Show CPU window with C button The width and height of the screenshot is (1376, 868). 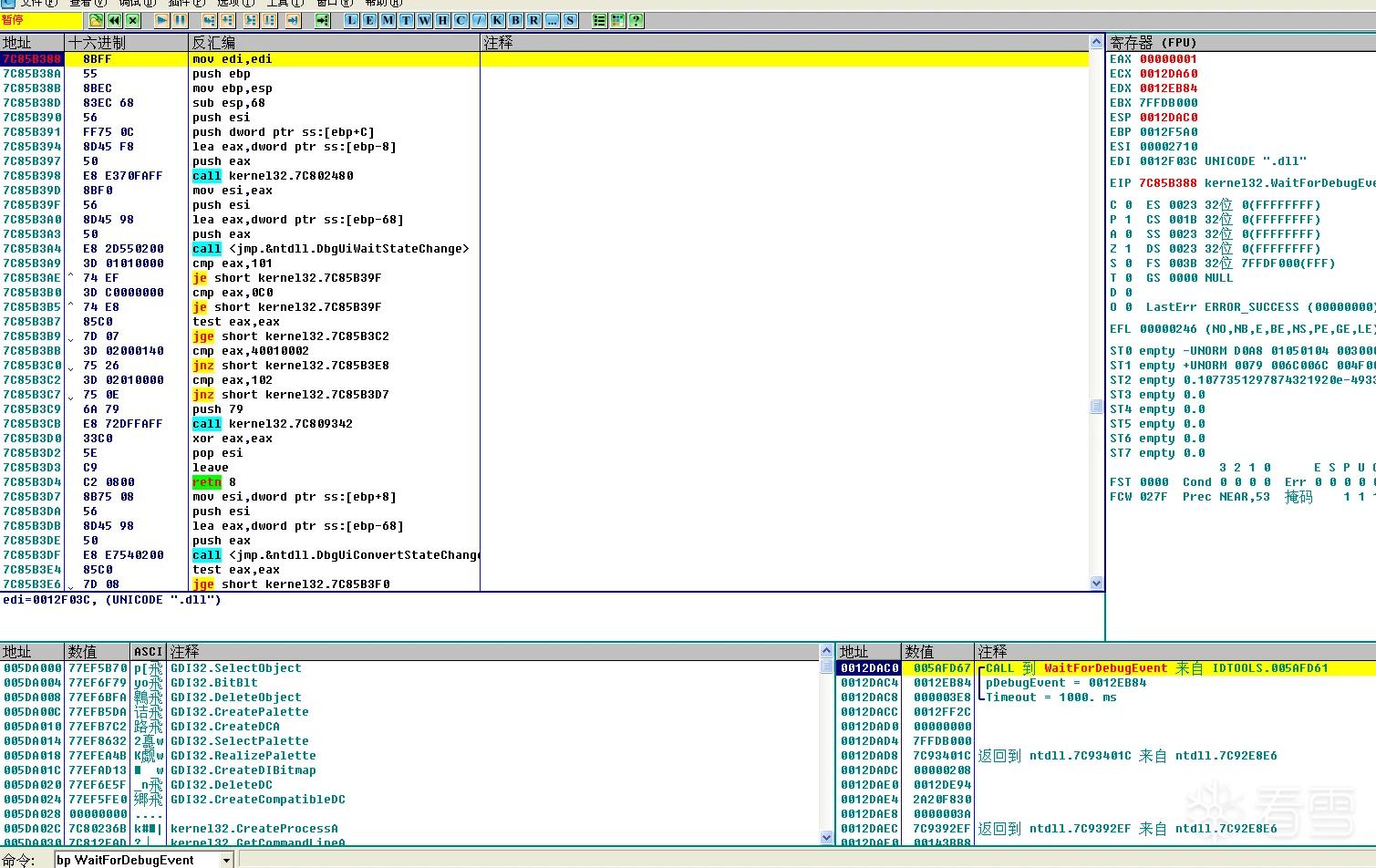coord(461,20)
